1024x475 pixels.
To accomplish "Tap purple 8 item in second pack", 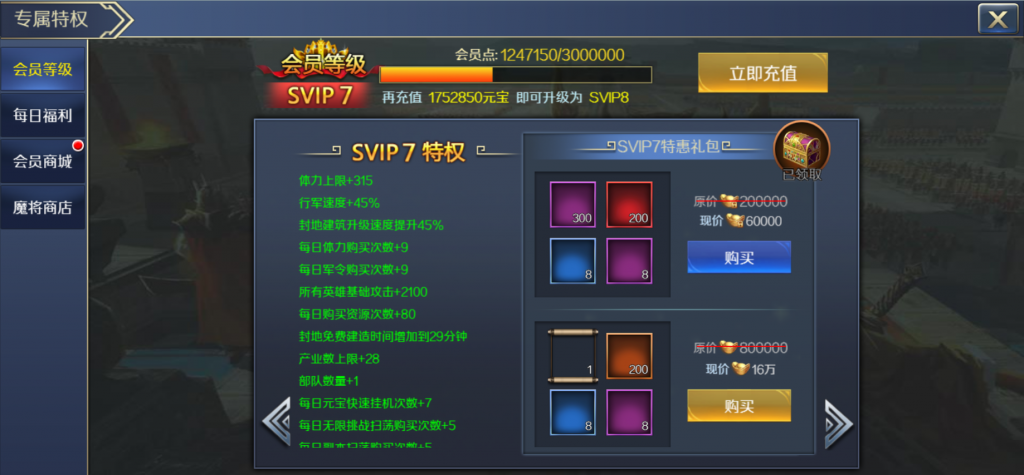I will click(x=630, y=412).
